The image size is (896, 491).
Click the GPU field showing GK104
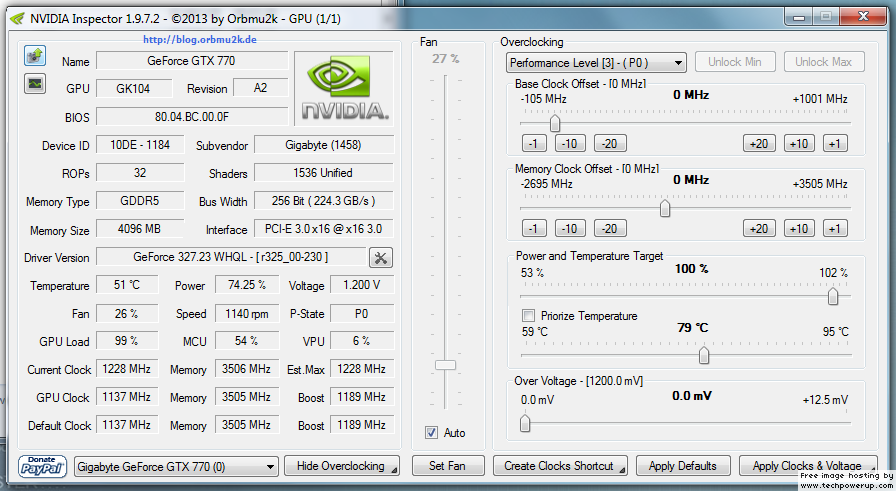134,89
